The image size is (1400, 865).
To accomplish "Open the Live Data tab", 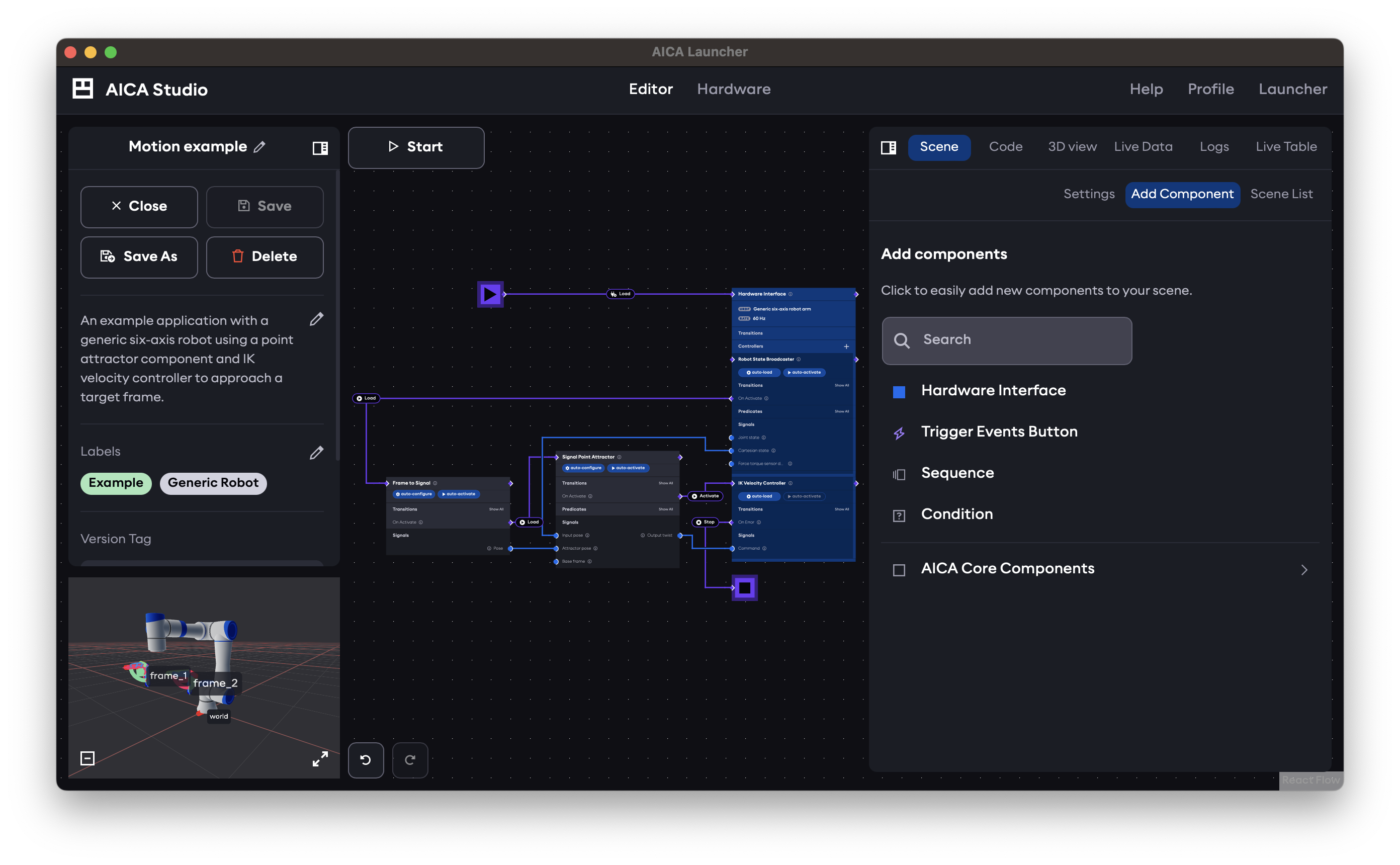I will (1143, 146).
